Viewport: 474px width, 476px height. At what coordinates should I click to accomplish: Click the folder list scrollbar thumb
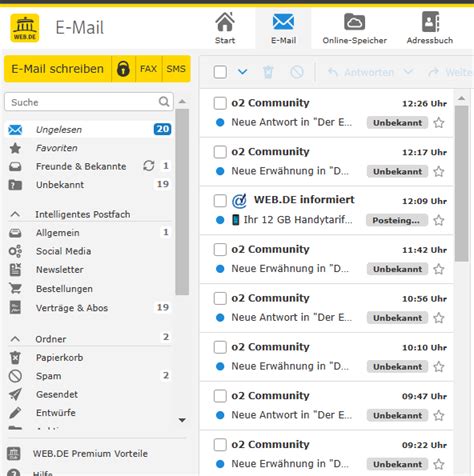(x=182, y=202)
